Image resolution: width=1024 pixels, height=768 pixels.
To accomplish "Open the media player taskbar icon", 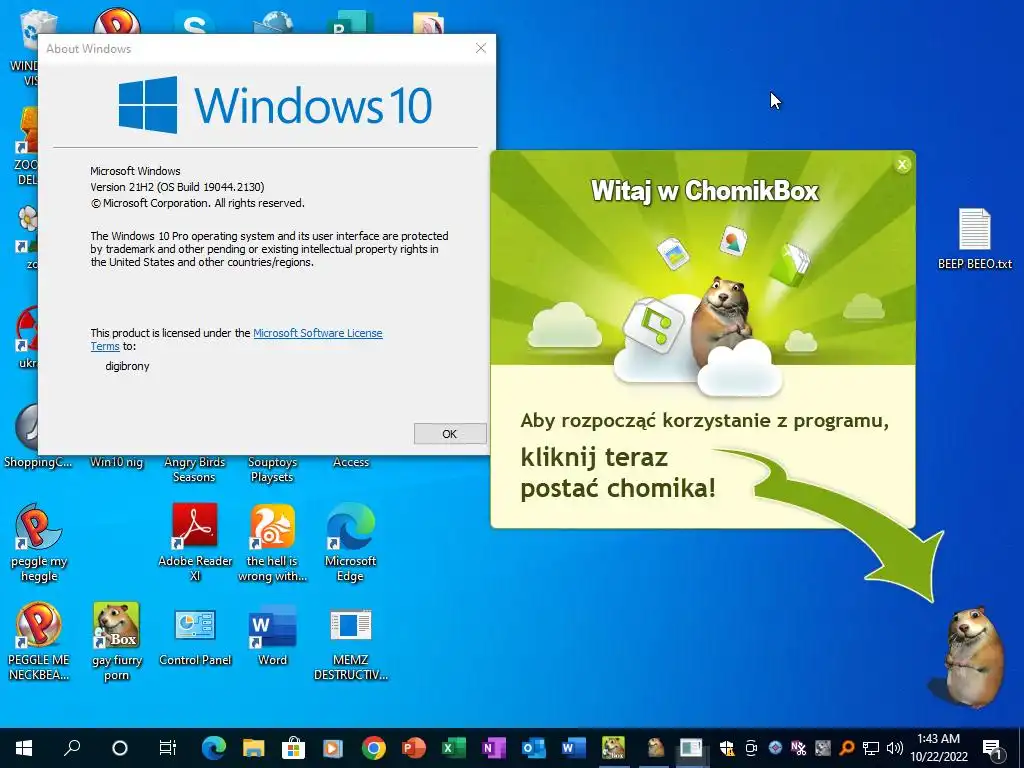I will click(333, 748).
